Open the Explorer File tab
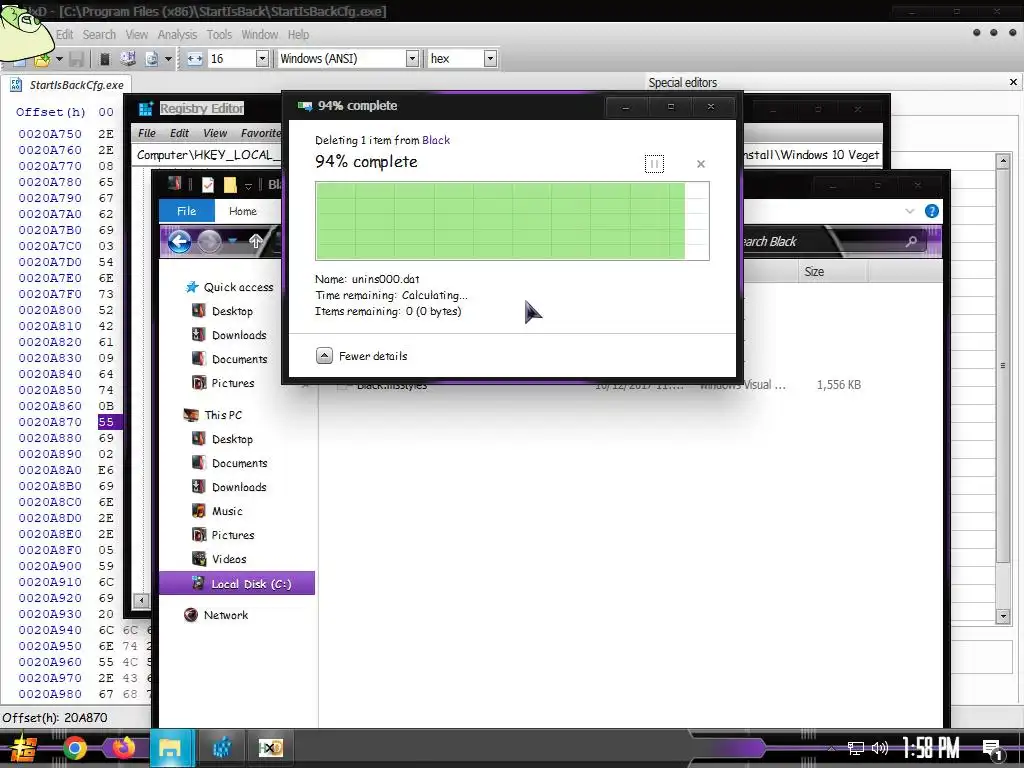This screenshot has height=768, width=1024. click(186, 211)
